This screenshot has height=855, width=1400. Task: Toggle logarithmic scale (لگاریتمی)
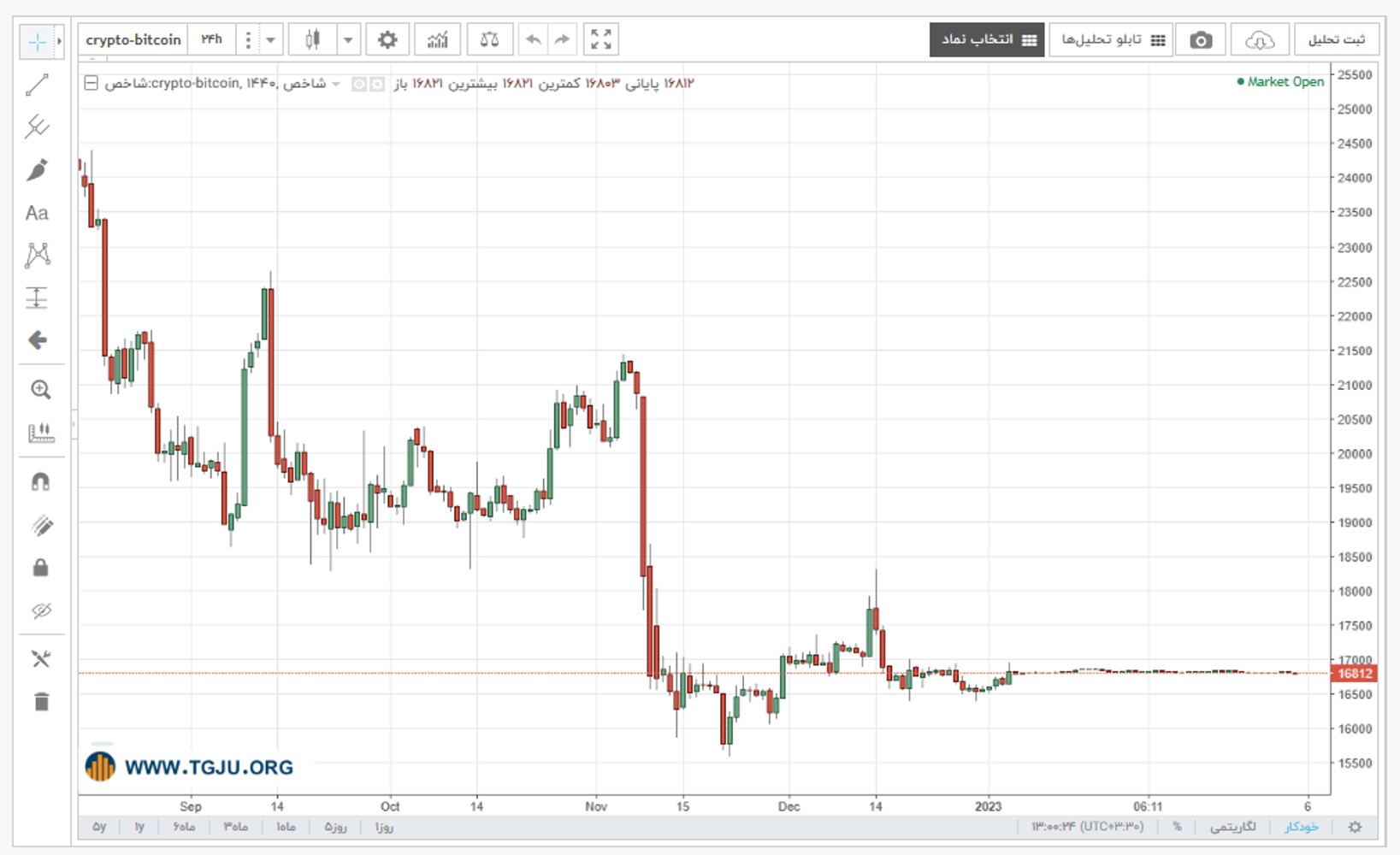(1232, 827)
